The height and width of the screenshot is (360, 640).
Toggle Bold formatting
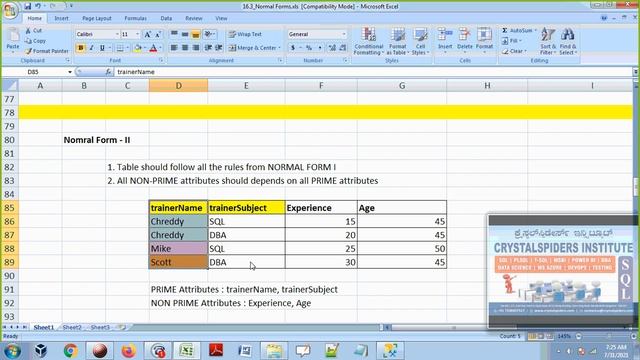coord(80,48)
